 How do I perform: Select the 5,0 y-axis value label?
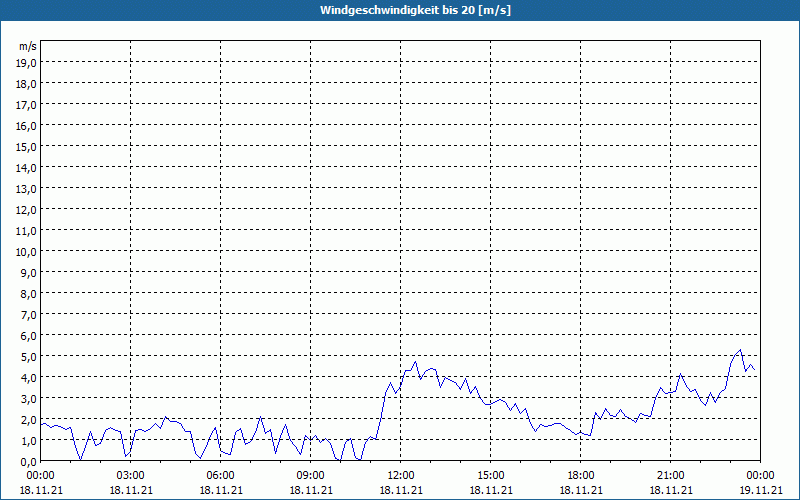(29, 356)
